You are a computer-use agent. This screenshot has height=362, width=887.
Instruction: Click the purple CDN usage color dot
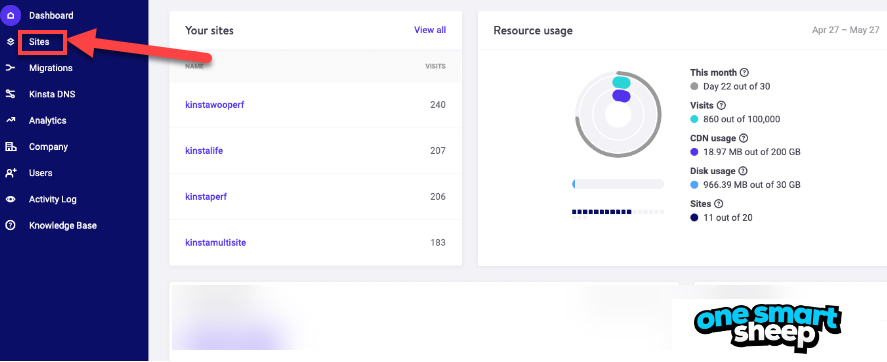tap(694, 152)
